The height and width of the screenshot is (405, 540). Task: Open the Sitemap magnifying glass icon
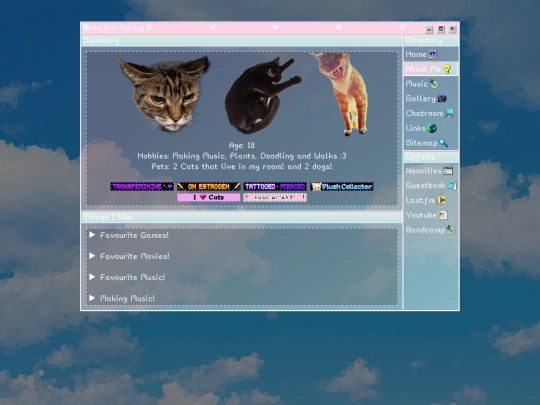coord(443,143)
